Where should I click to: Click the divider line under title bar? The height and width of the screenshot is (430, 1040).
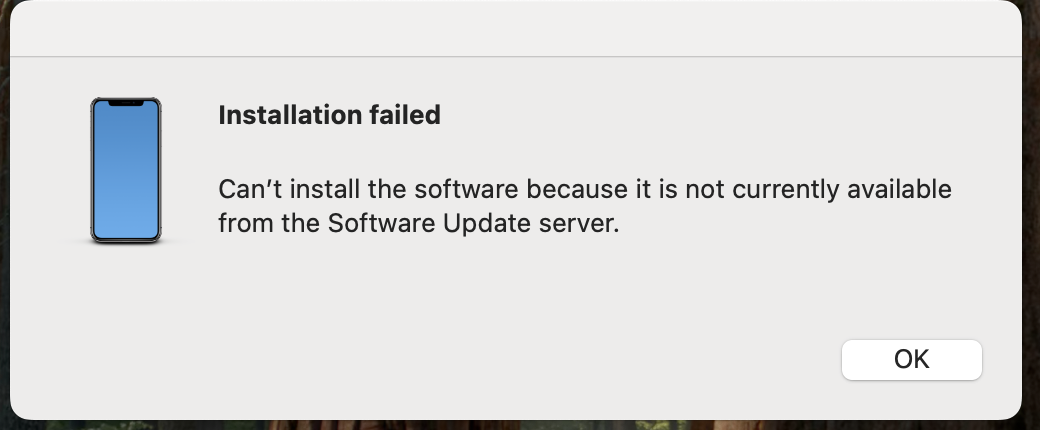(x=516, y=56)
